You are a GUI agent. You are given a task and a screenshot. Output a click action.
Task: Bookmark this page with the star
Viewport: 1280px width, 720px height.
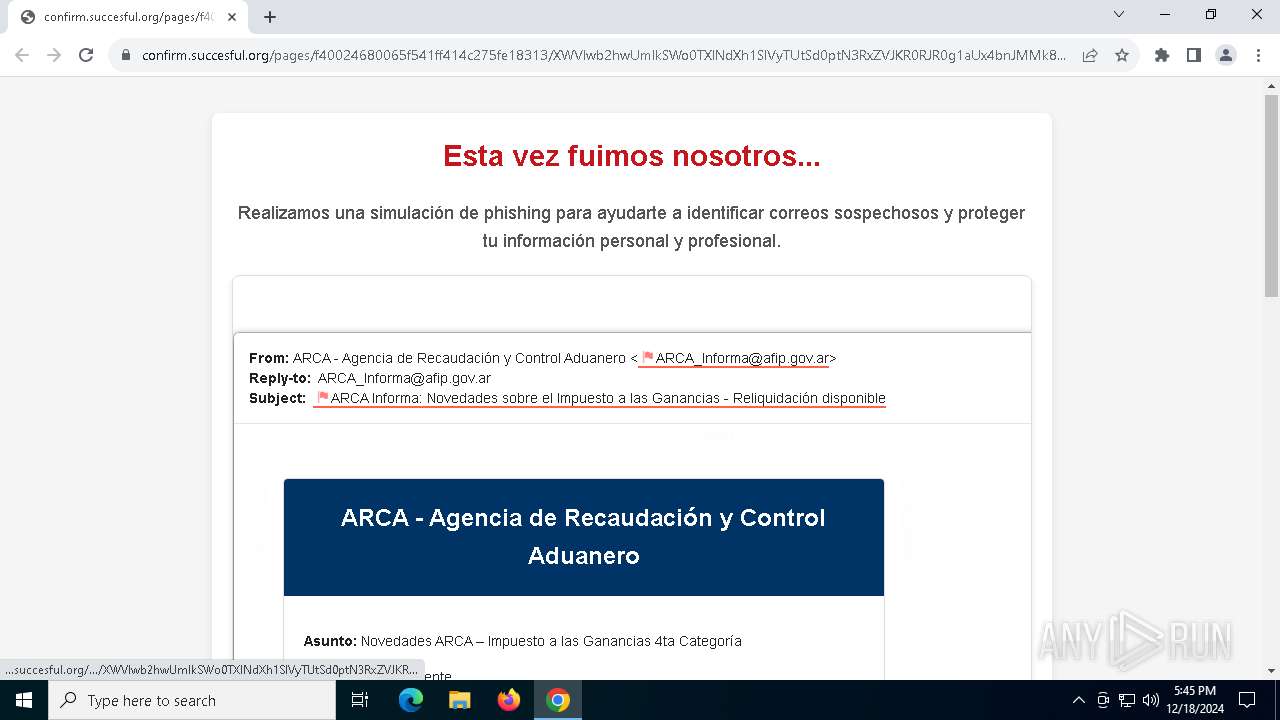pyautogui.click(x=1122, y=55)
